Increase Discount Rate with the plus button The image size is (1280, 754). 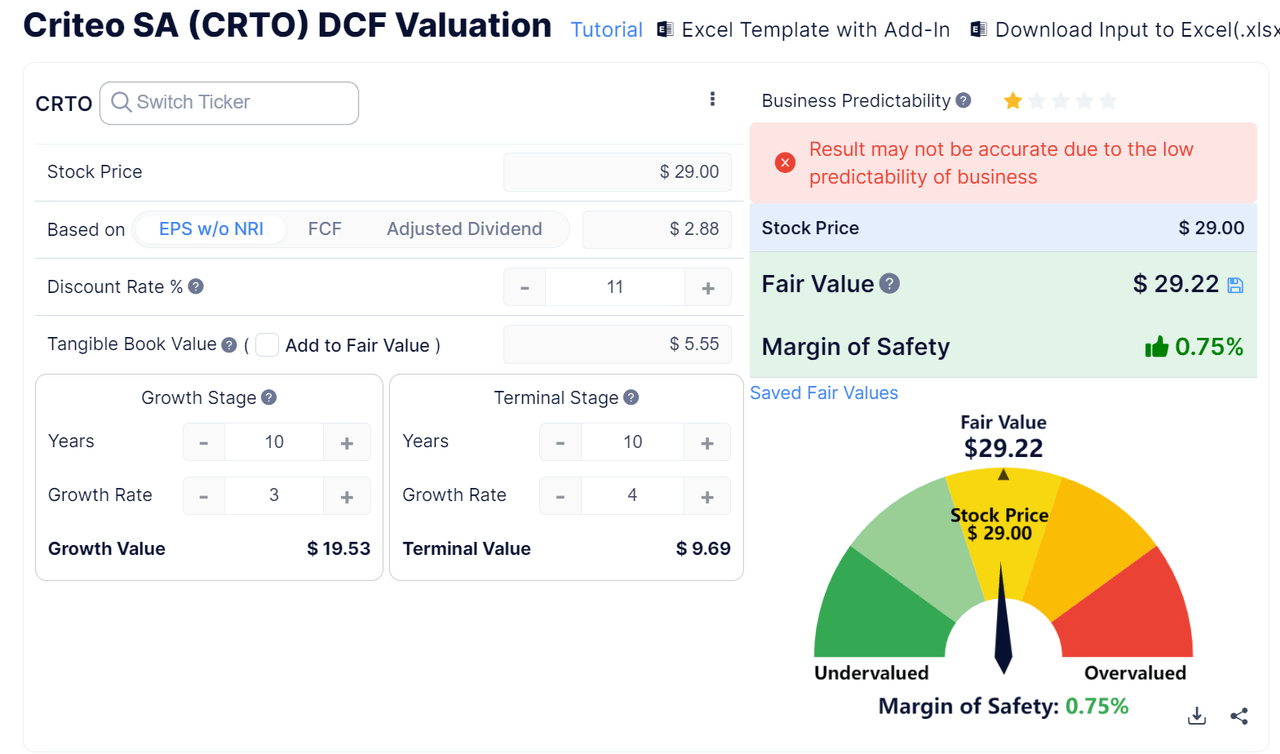[x=708, y=287]
